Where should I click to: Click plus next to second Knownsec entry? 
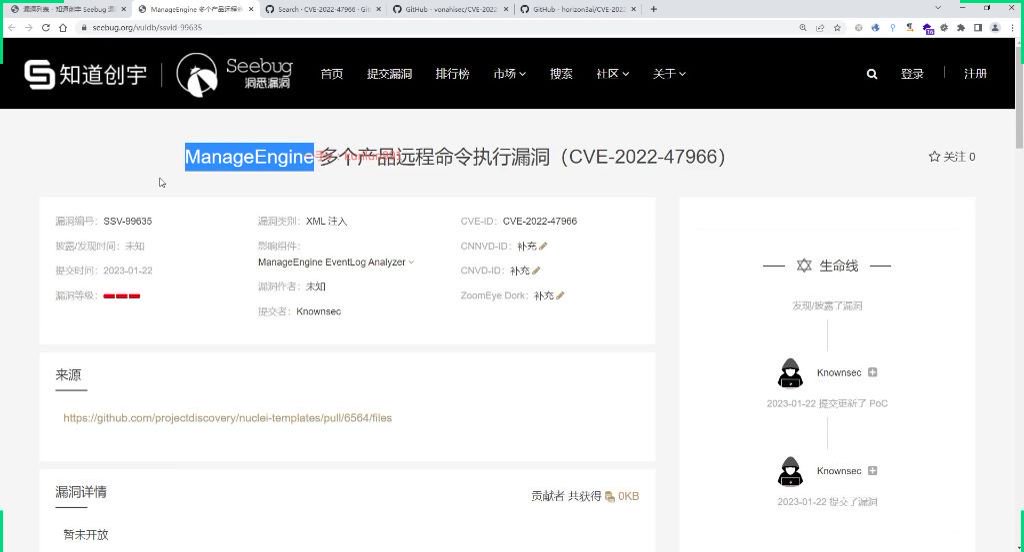click(872, 470)
